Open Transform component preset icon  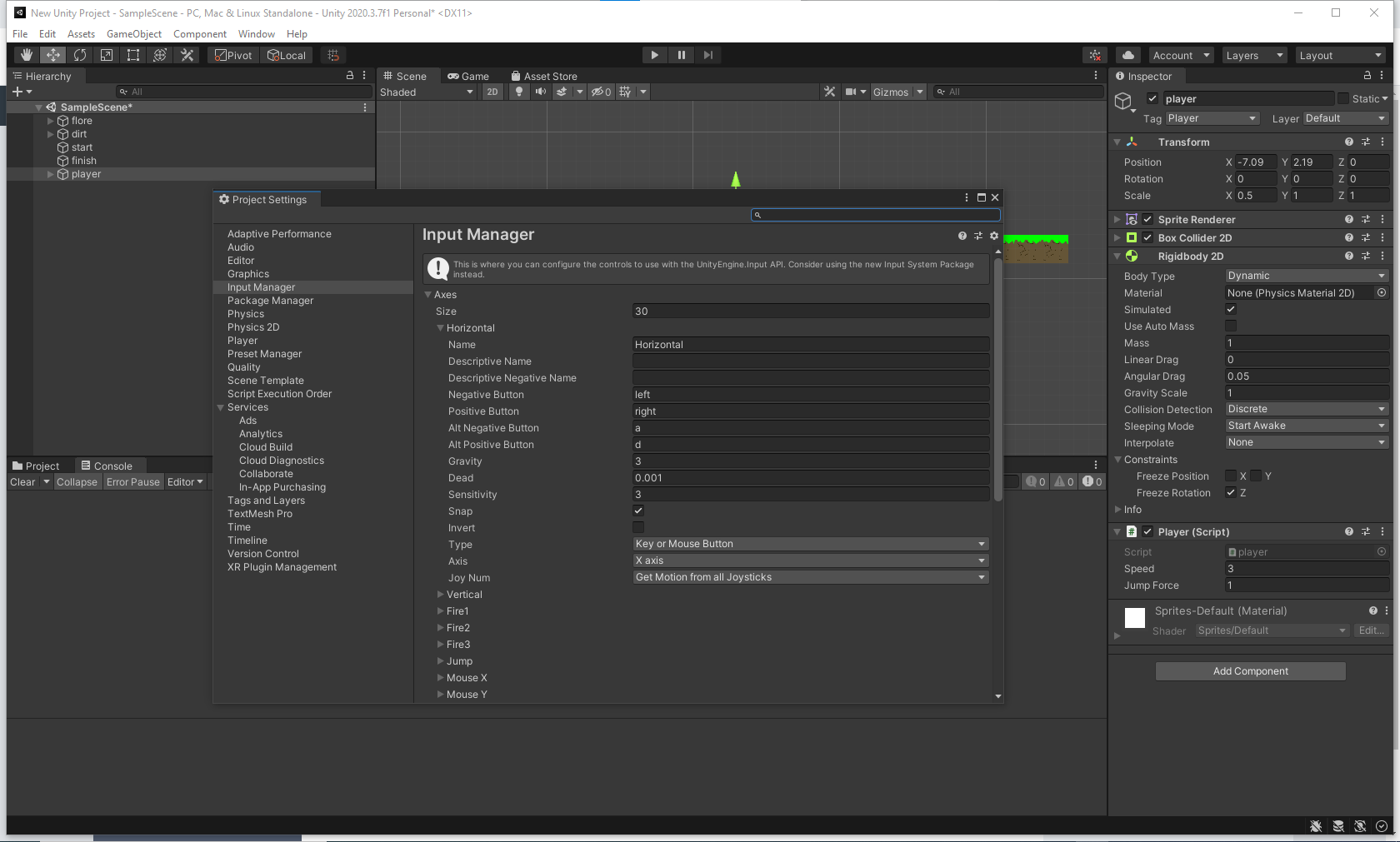tap(1366, 142)
